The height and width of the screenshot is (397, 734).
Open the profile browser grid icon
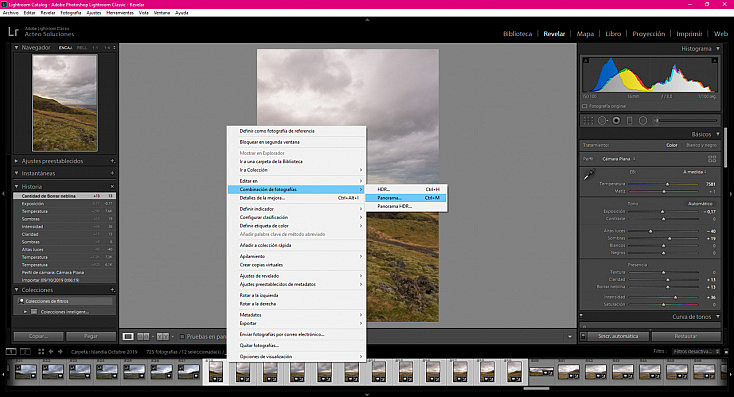(x=712, y=159)
